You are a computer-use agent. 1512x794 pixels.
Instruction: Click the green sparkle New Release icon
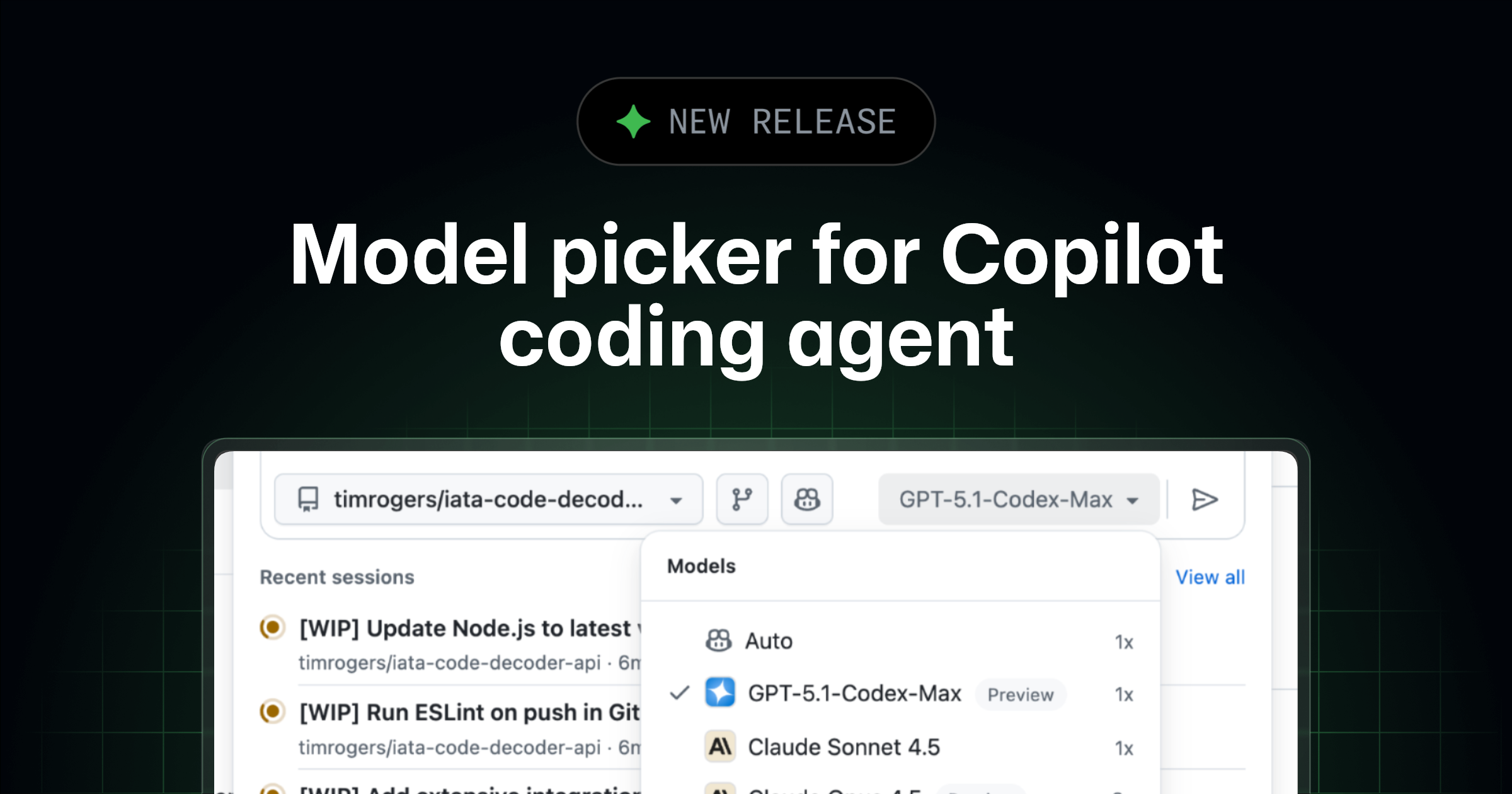(x=633, y=122)
